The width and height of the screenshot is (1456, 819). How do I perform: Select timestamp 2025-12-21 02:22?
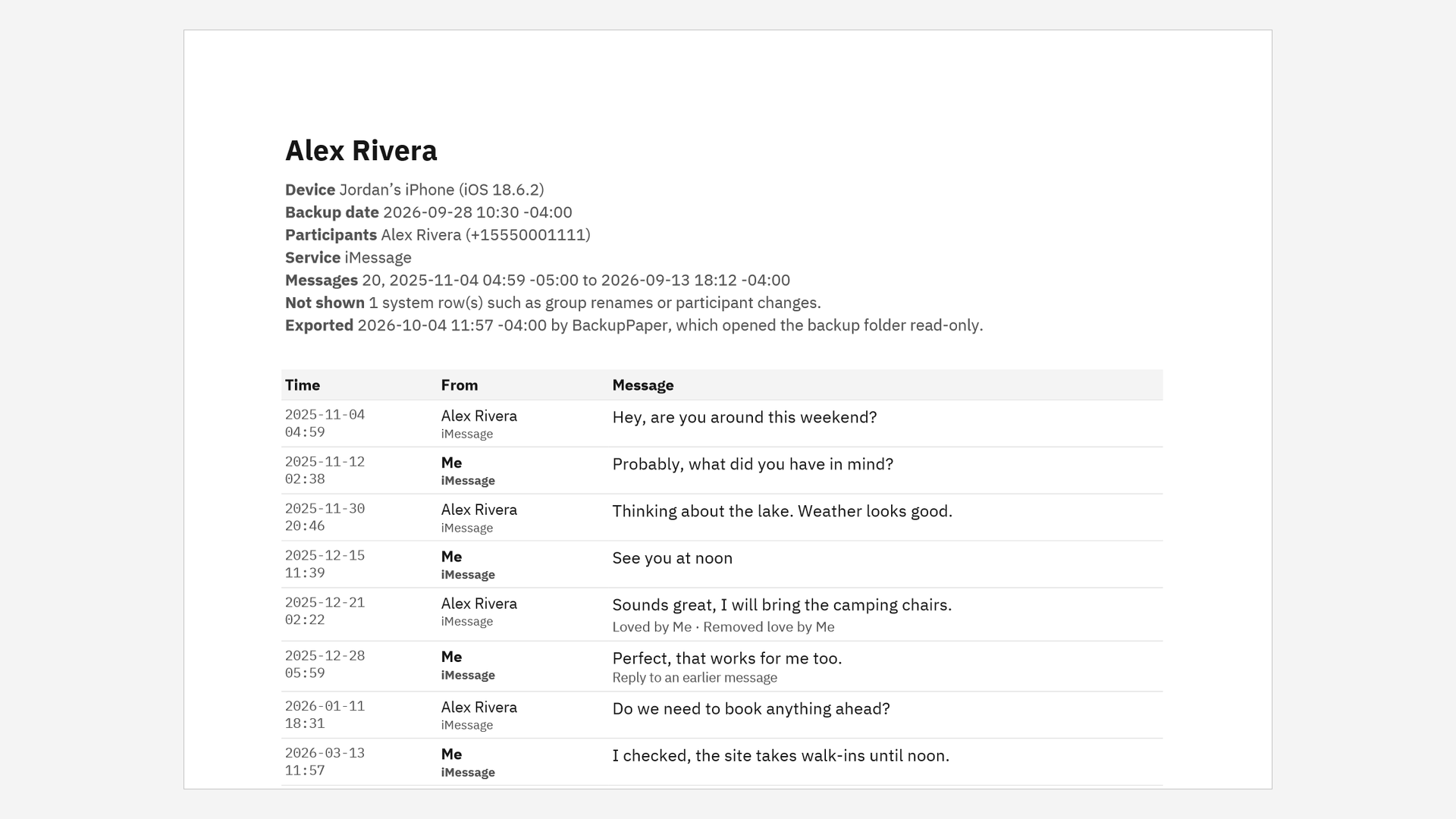point(325,611)
